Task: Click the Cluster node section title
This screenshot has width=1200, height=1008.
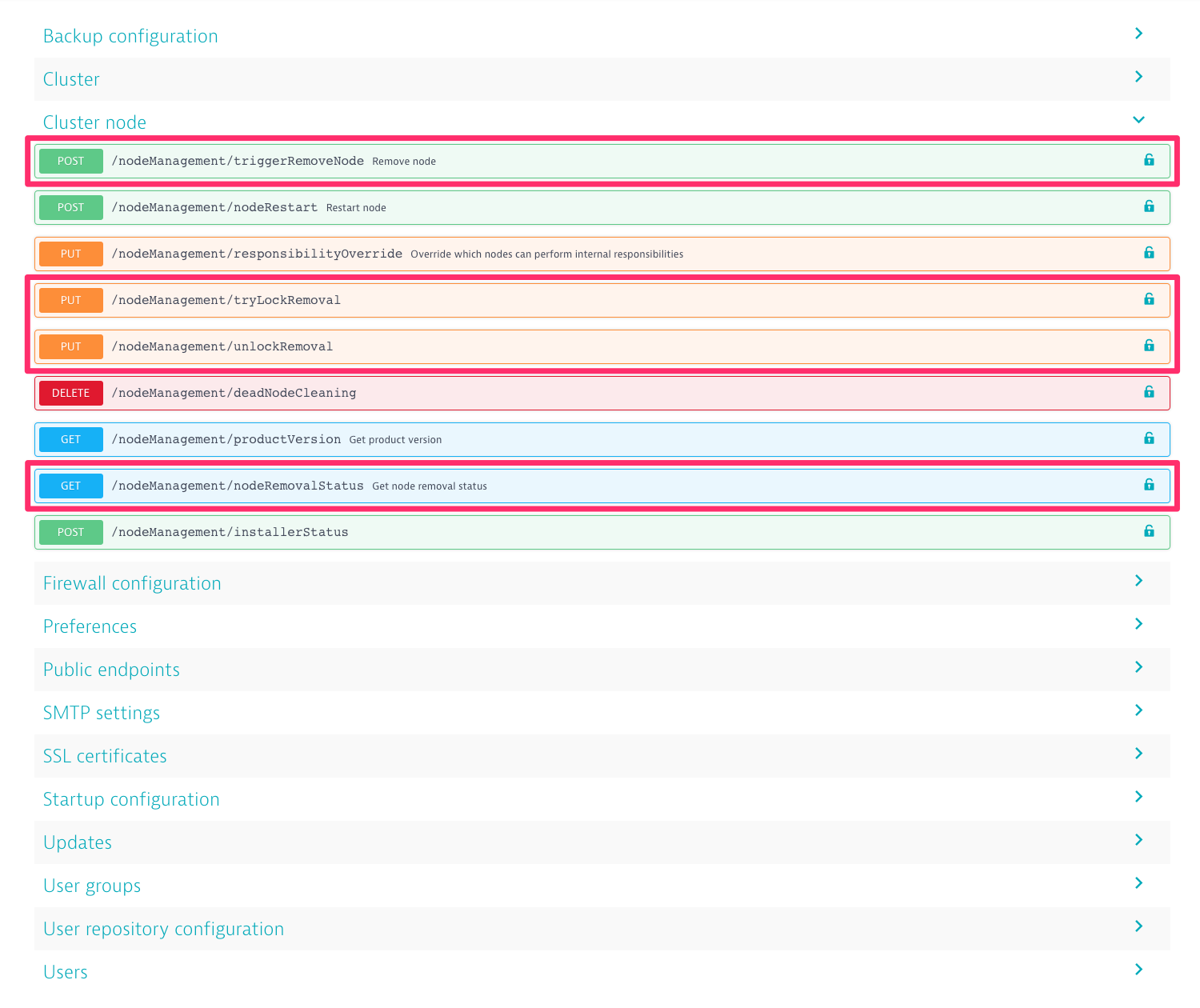Action: 94,122
